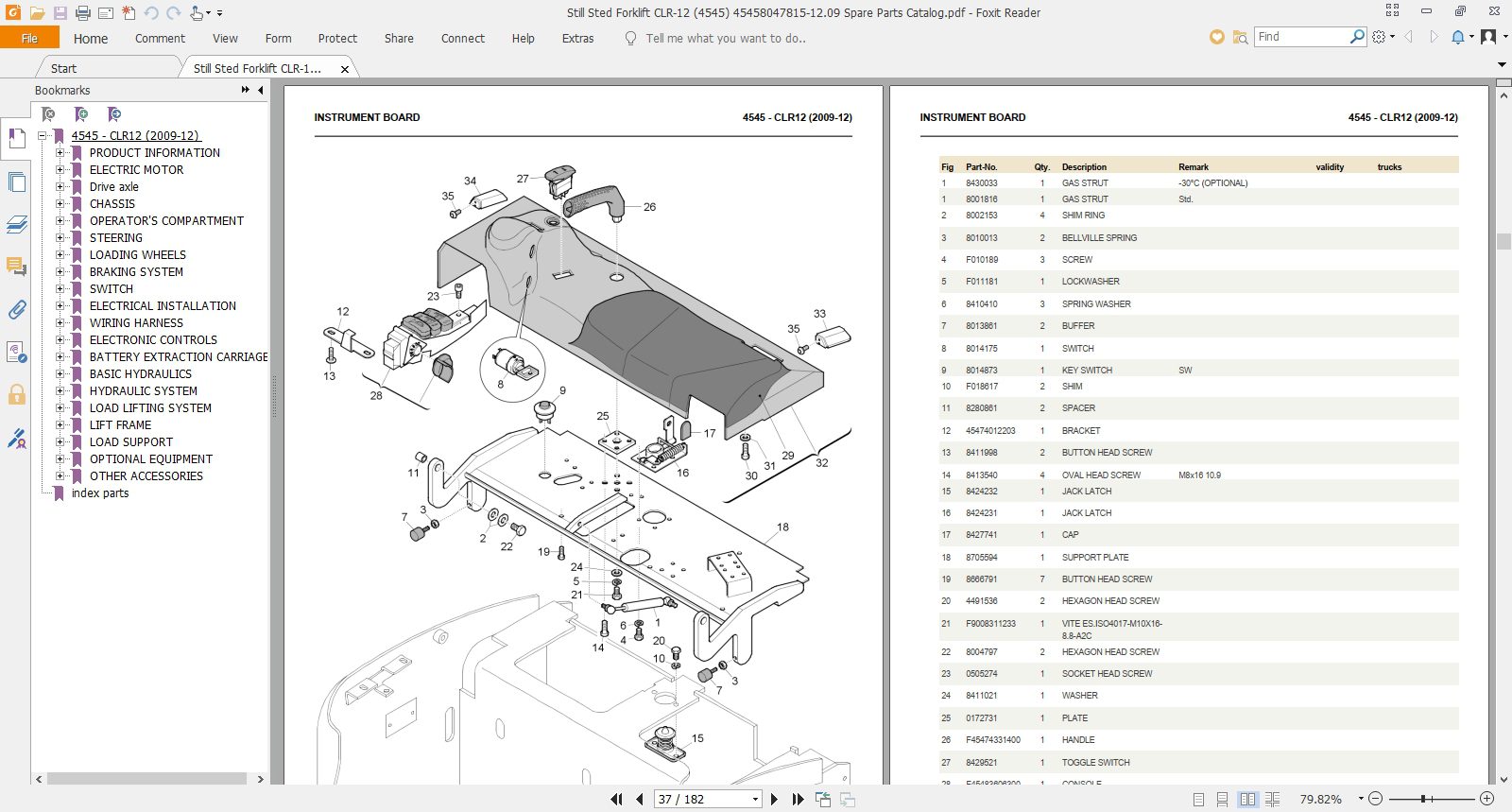Viewport: 1512px width, 812px height.
Task: Expand the HYDRAULIC SYSTEM bookmark
Action: coord(60,390)
